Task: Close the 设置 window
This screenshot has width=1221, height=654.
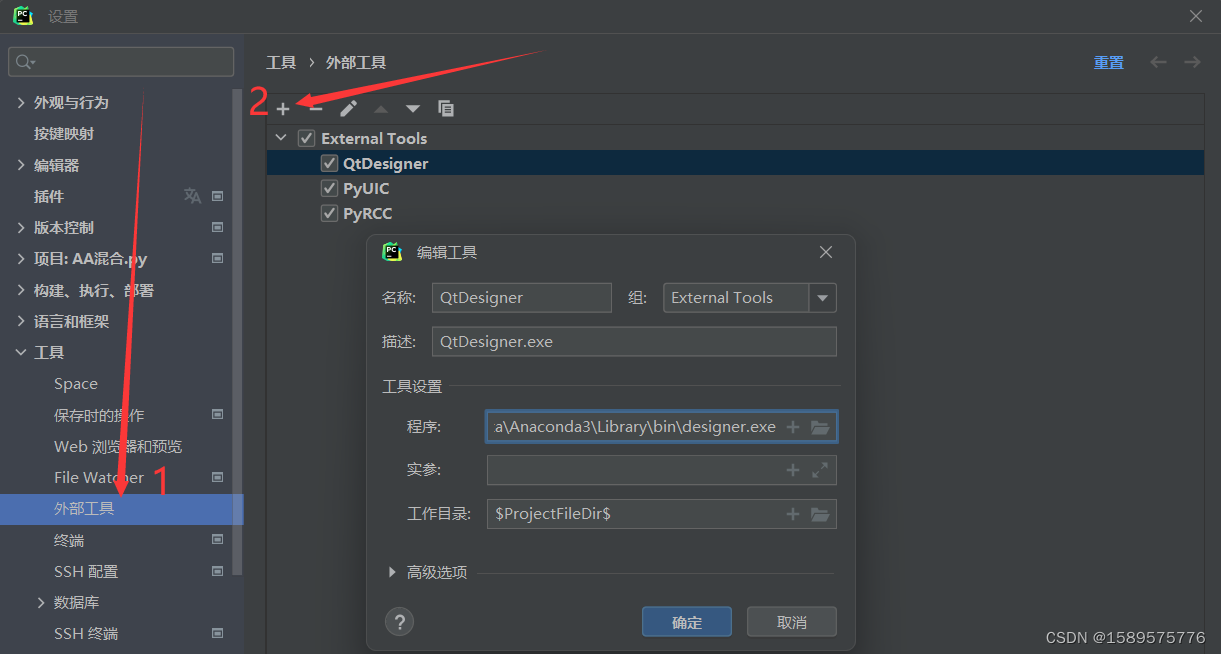Action: (1195, 16)
